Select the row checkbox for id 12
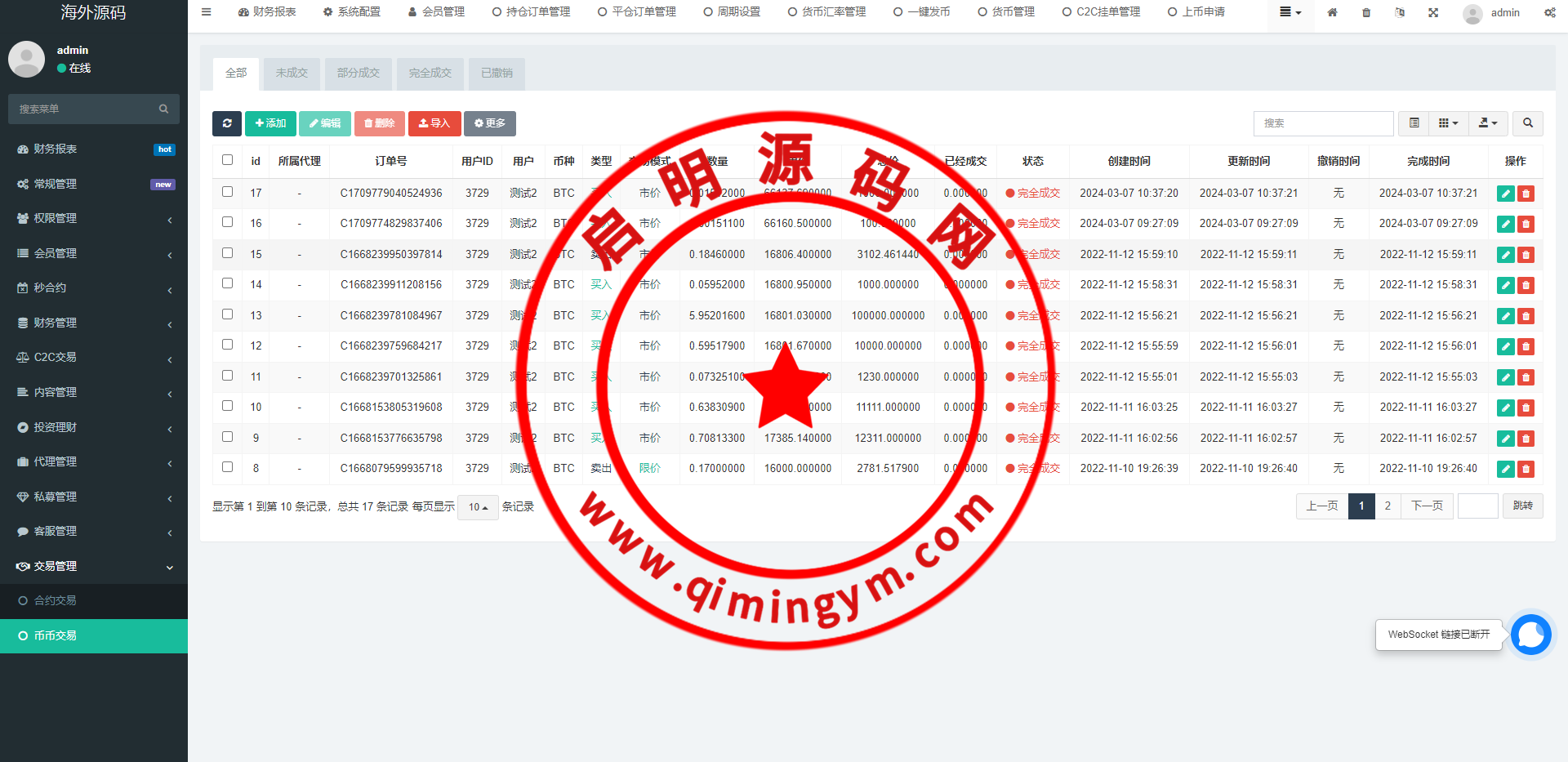Viewport: 1568px width, 762px height. tap(228, 345)
